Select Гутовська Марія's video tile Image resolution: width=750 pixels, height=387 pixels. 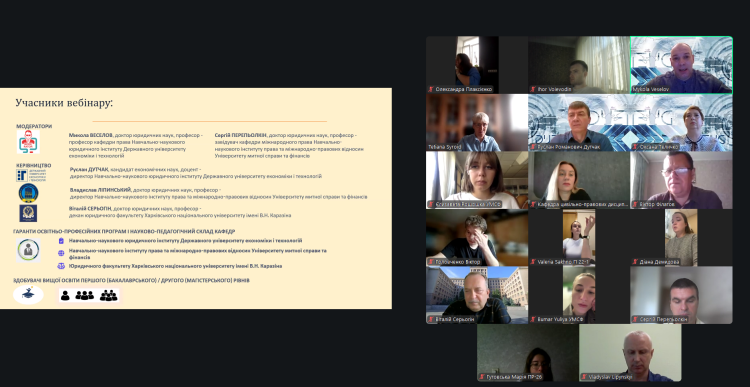click(528, 353)
